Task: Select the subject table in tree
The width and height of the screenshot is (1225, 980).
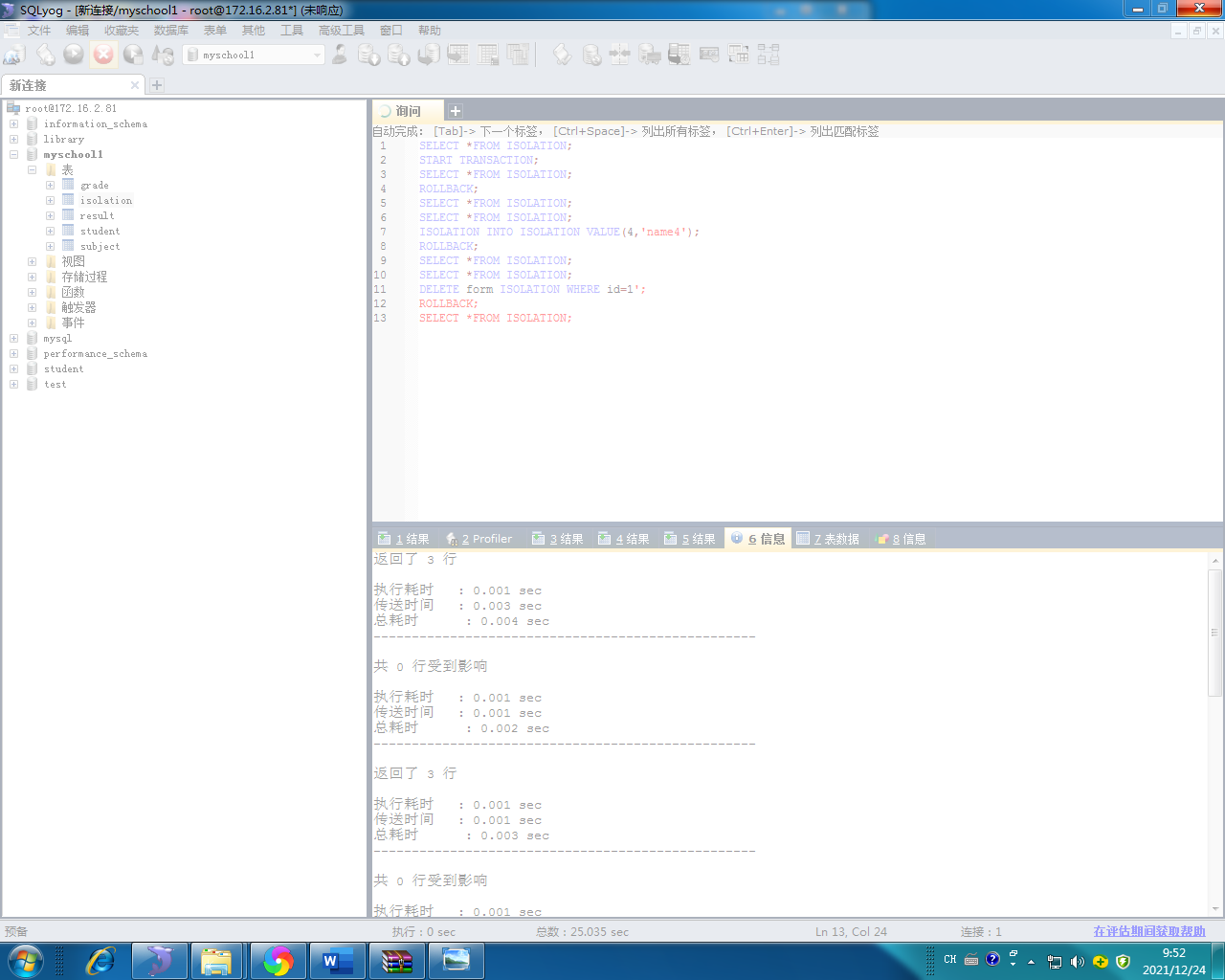Action: click(x=100, y=247)
